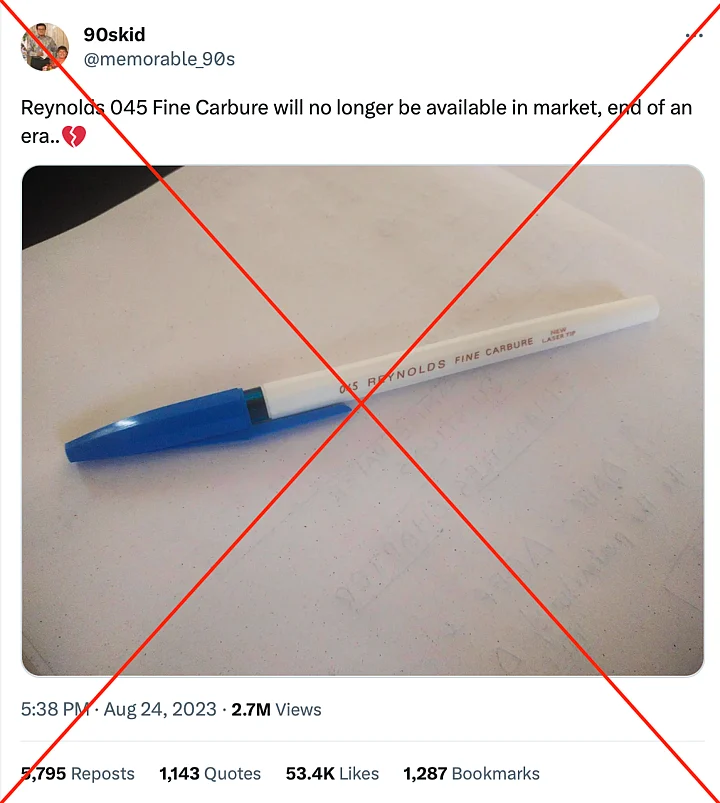
Task: Click the 1,287 Bookmarks count
Action: [x=472, y=773]
